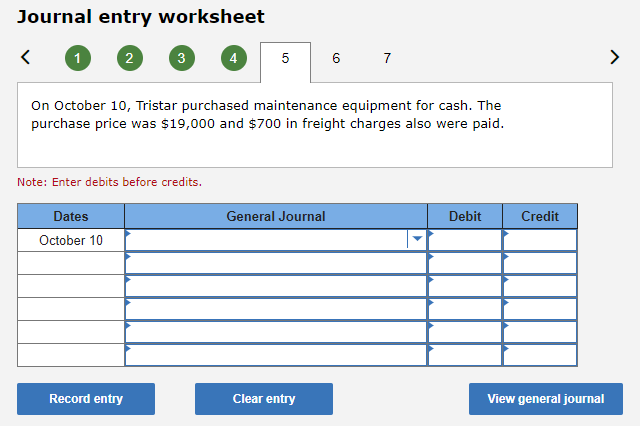Click the Record entry button
The width and height of the screenshot is (640, 426).
[x=86, y=399]
